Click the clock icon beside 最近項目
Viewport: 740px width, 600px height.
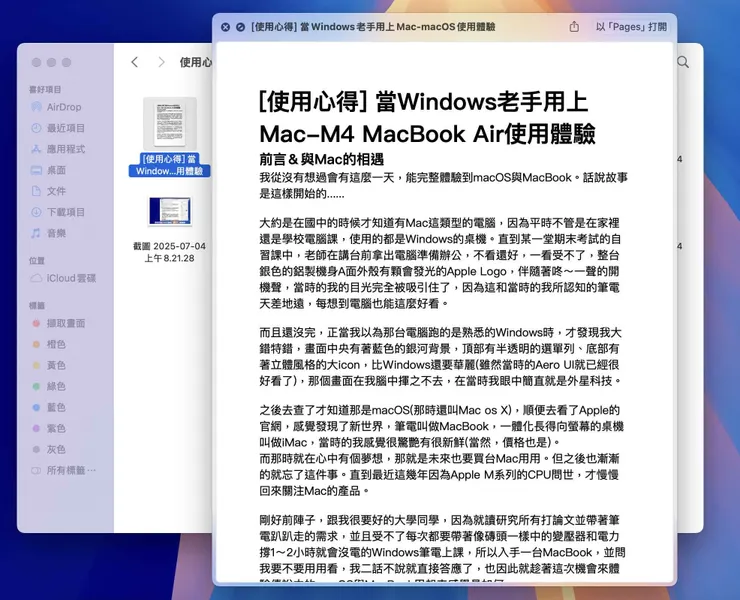tap(36, 128)
